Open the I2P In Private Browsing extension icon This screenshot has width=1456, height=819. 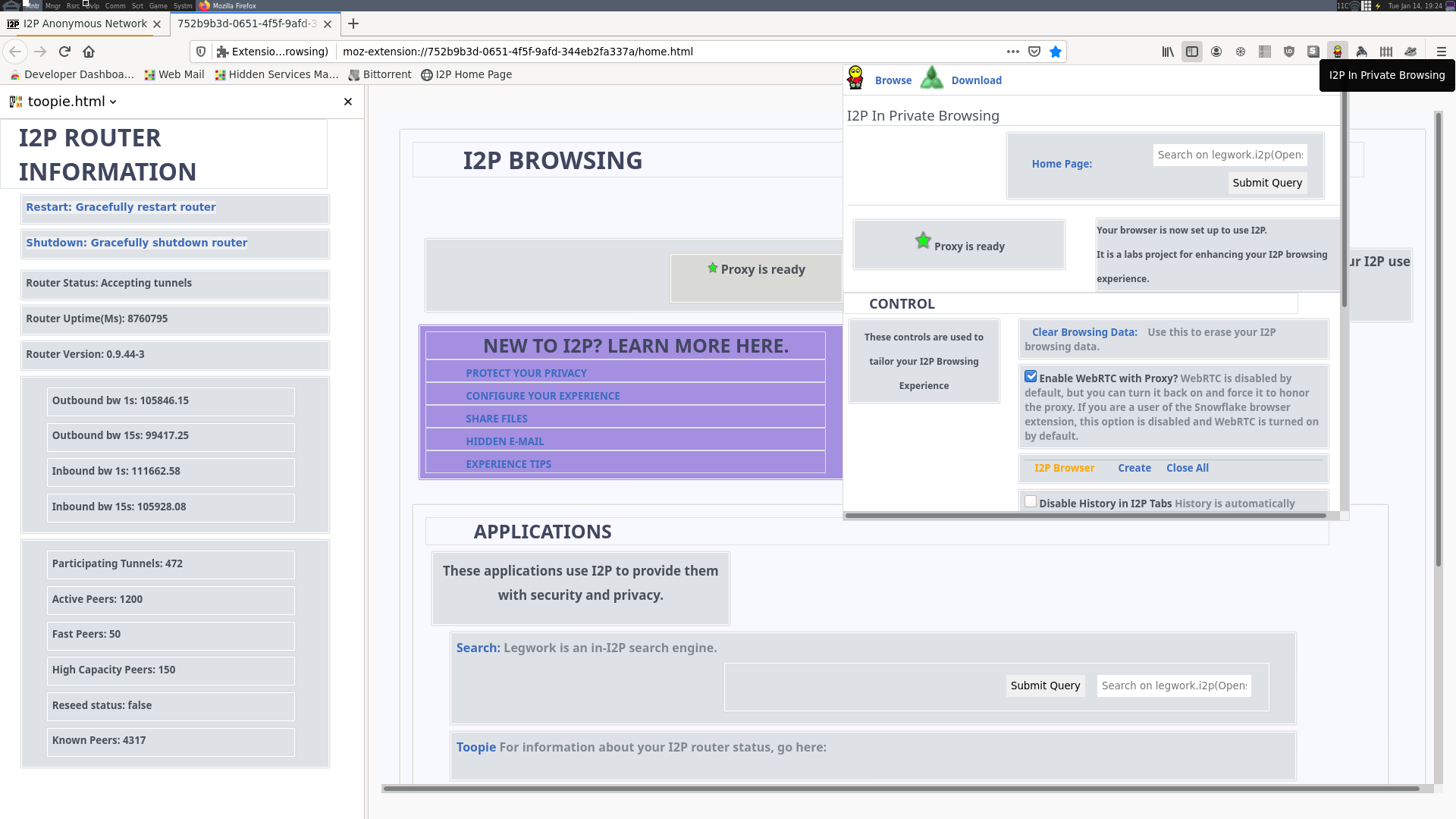pyautogui.click(x=1338, y=52)
